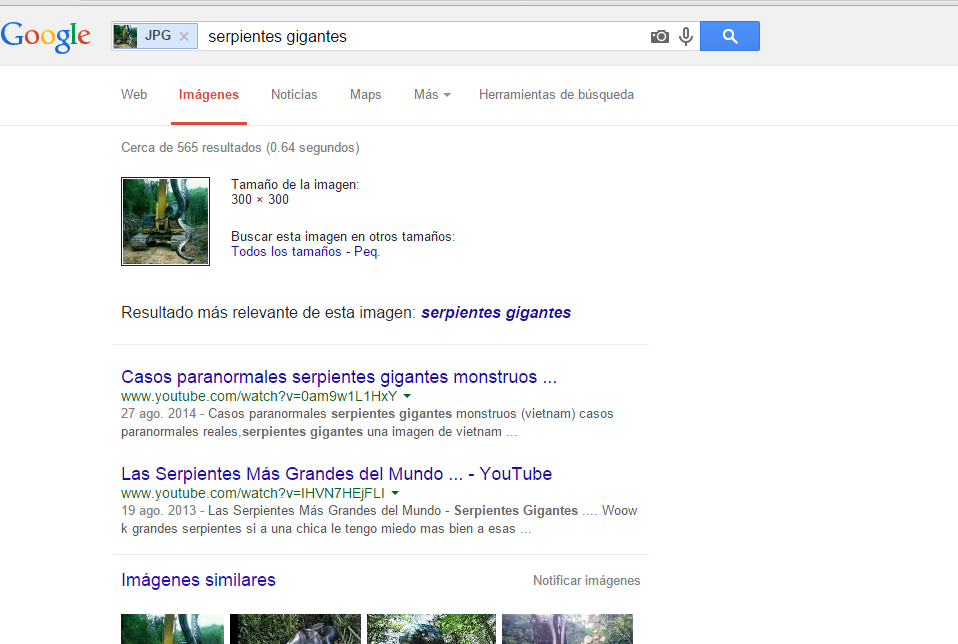Click the blue magnifier search button

[730, 36]
